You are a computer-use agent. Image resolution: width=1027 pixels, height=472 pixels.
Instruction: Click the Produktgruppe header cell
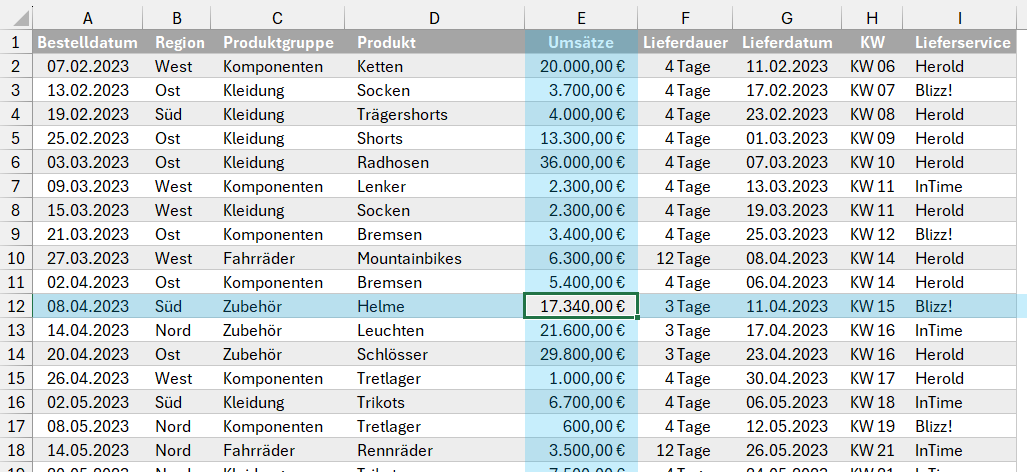click(x=276, y=42)
